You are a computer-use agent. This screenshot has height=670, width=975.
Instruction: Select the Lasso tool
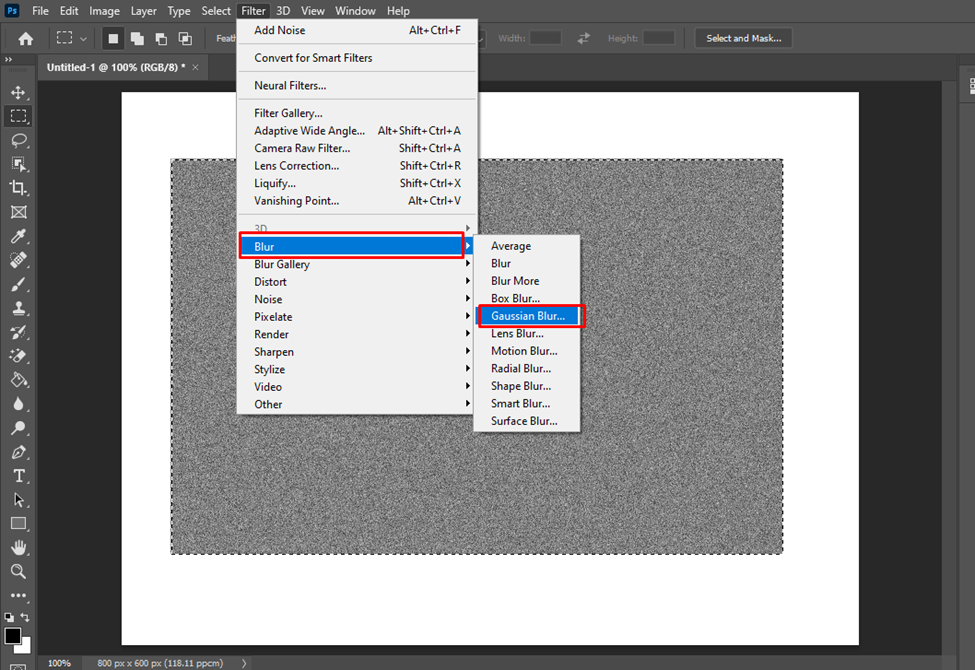pos(19,140)
